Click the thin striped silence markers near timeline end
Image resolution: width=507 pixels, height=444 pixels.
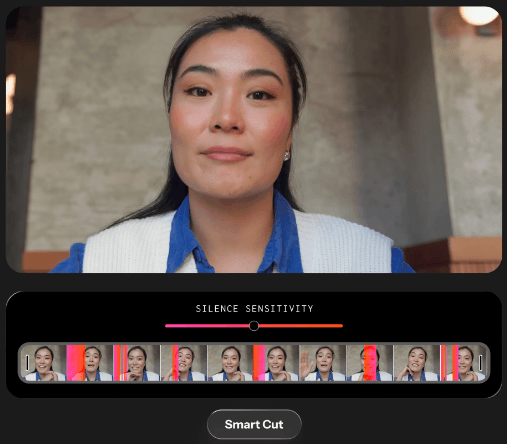[449, 363]
